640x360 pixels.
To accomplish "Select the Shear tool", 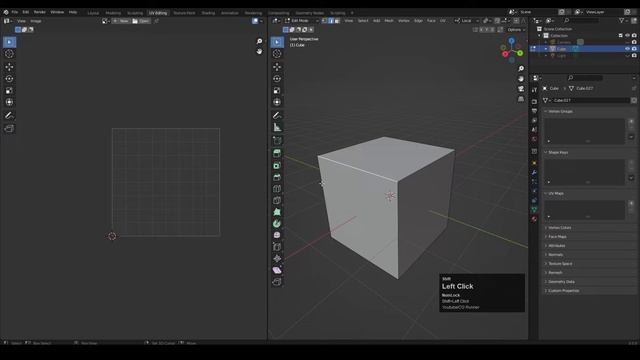I will [277, 270].
